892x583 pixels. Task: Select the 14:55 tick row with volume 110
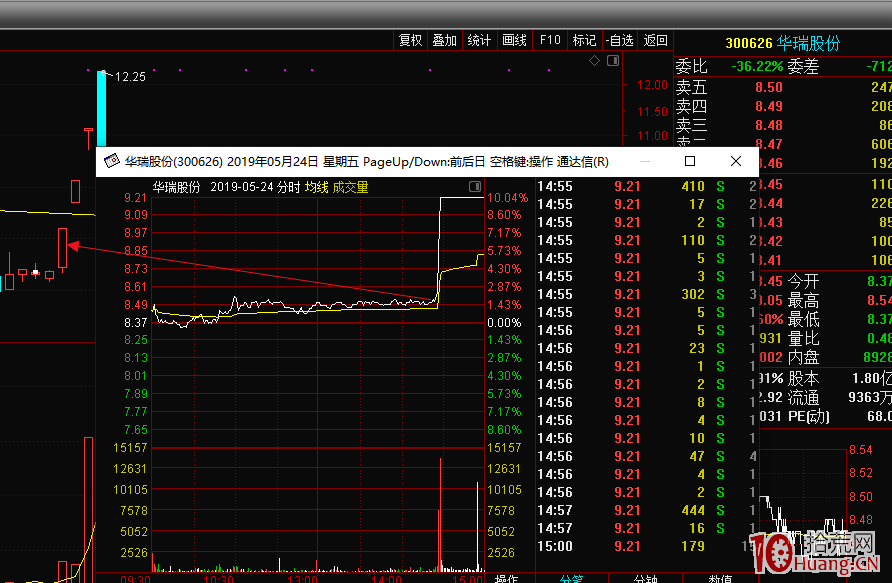tap(646, 240)
